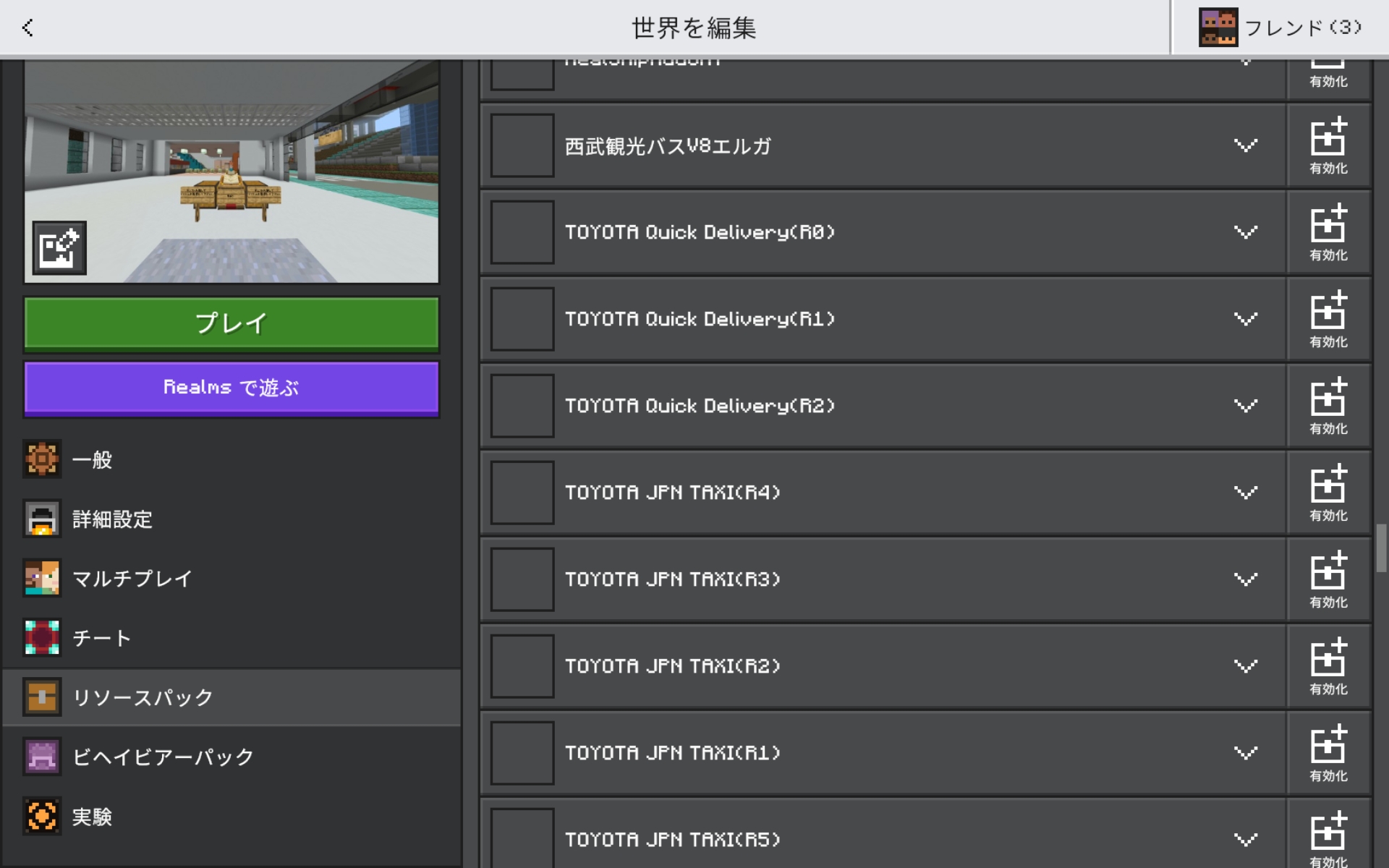Select TOYOTA Quick Delivery(R1) pack thumbnail box
This screenshot has width=1389, height=868.
[x=522, y=319]
